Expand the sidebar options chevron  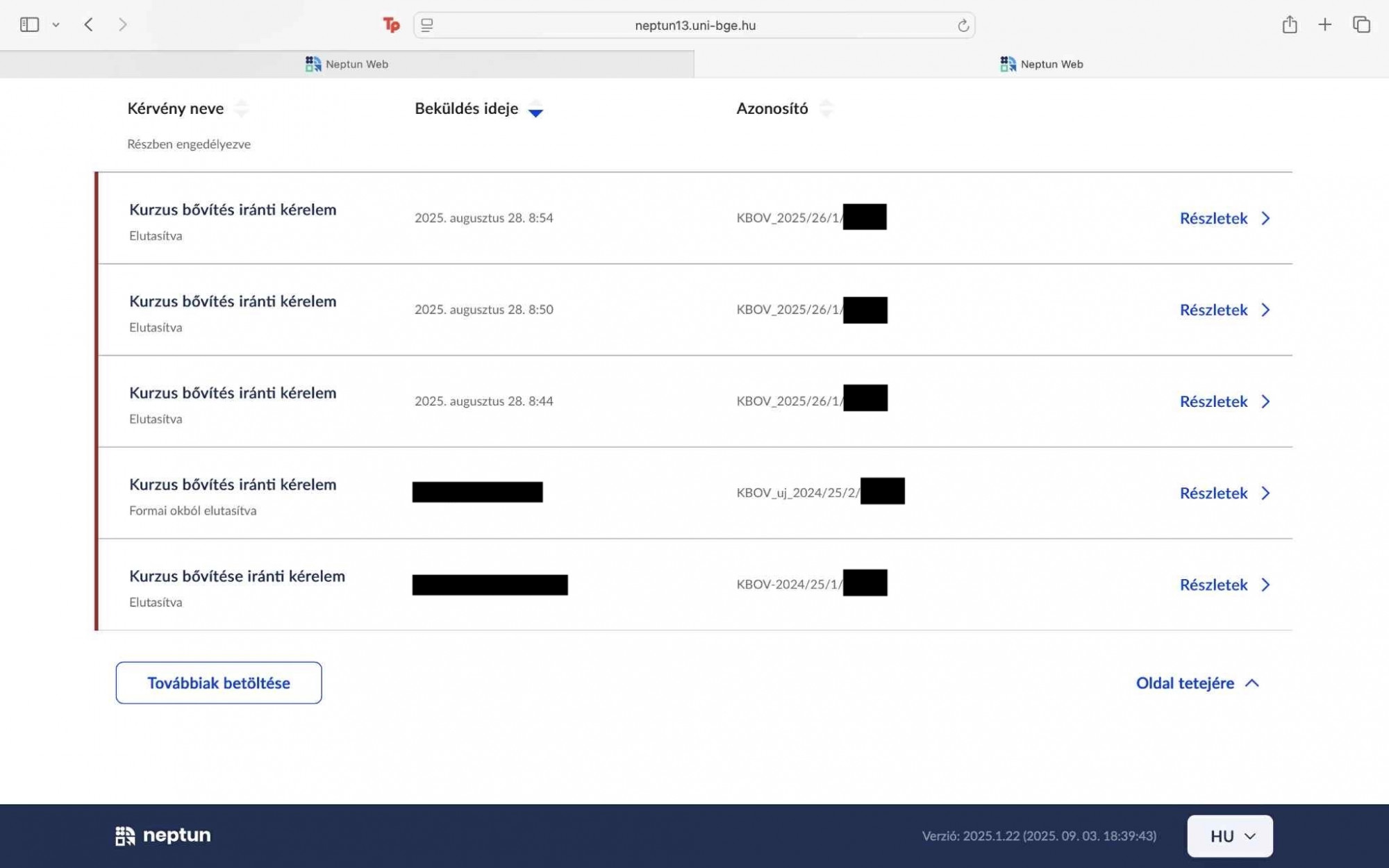[56, 25]
